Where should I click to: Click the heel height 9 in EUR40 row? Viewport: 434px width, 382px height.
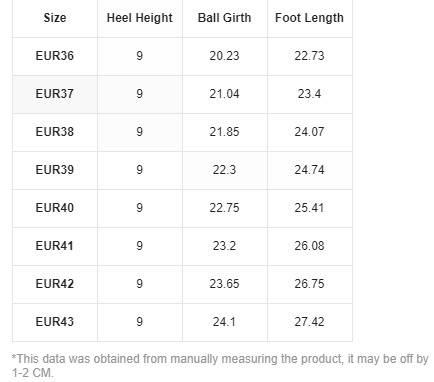tap(140, 208)
